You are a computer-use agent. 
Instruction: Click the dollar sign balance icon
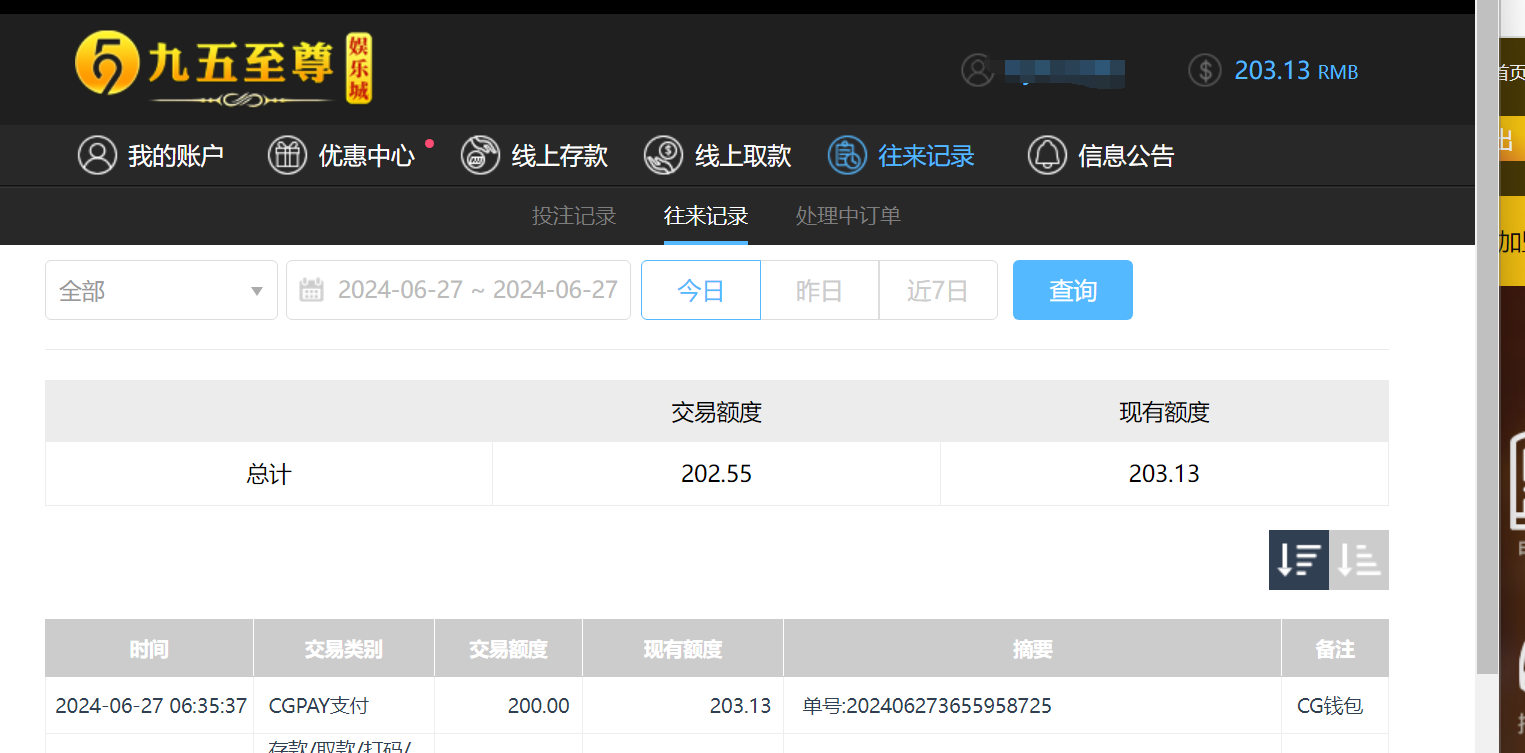pyautogui.click(x=1204, y=70)
